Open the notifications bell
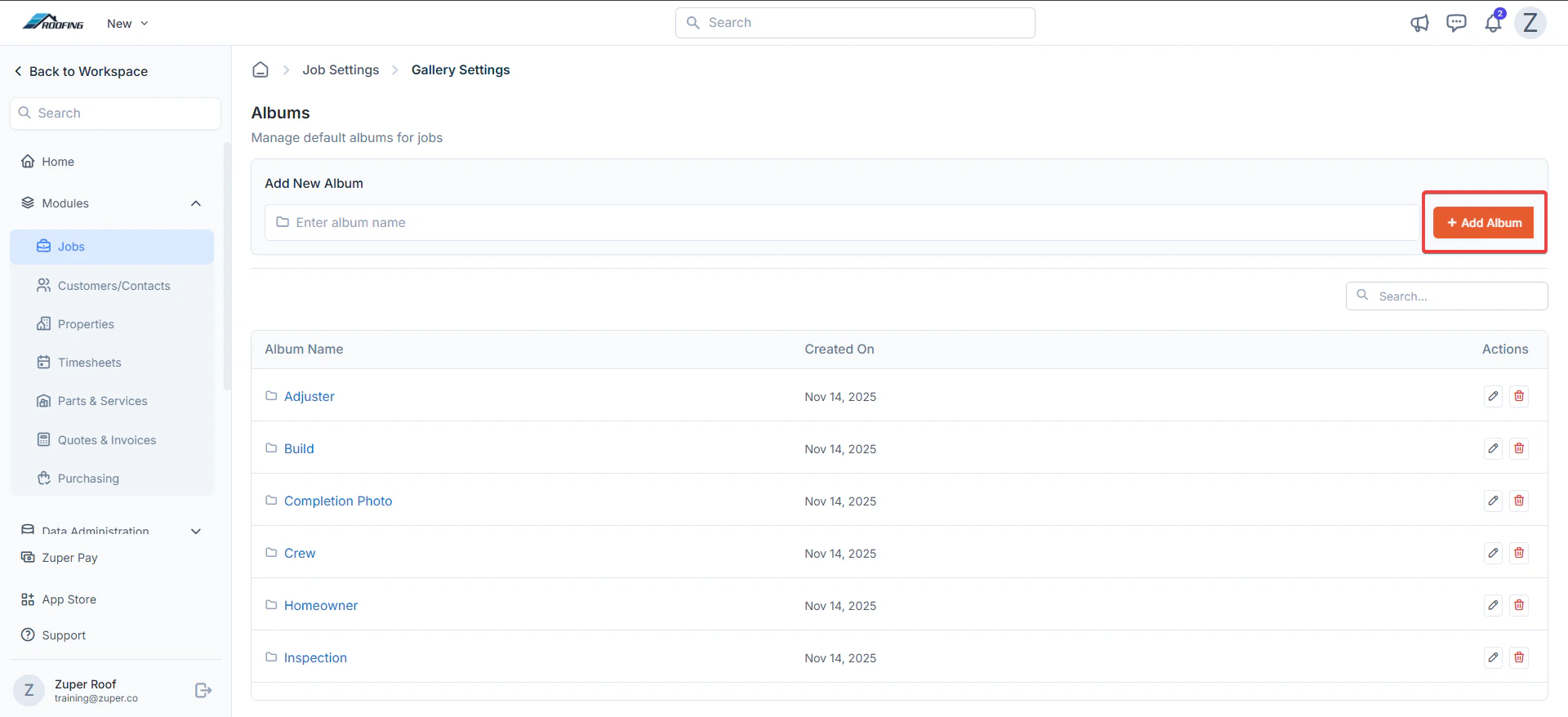The image size is (1568, 717). tap(1493, 23)
